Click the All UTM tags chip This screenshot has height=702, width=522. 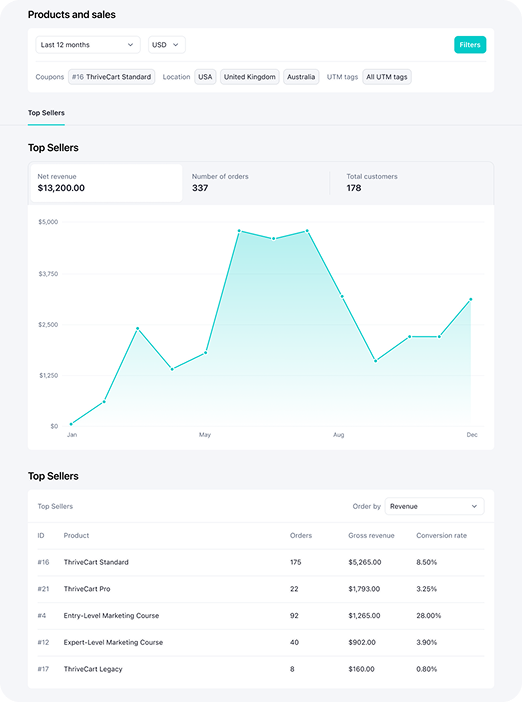pos(387,77)
